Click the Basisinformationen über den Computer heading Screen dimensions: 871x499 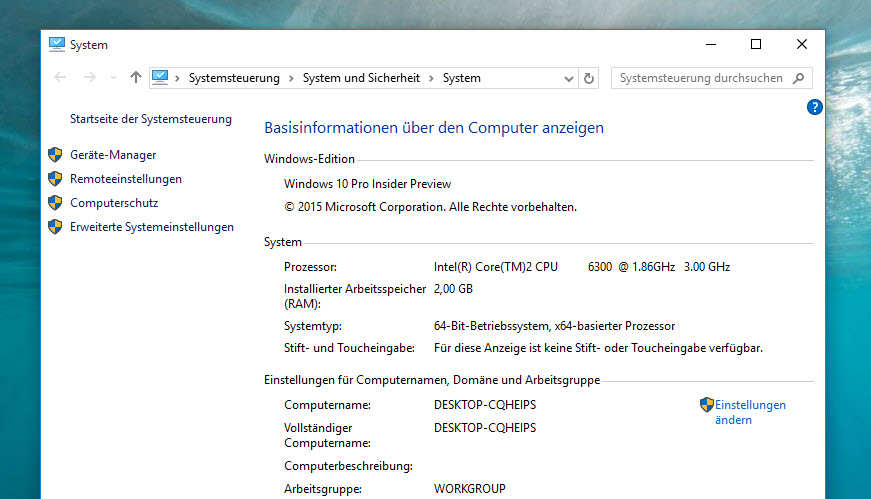434,128
